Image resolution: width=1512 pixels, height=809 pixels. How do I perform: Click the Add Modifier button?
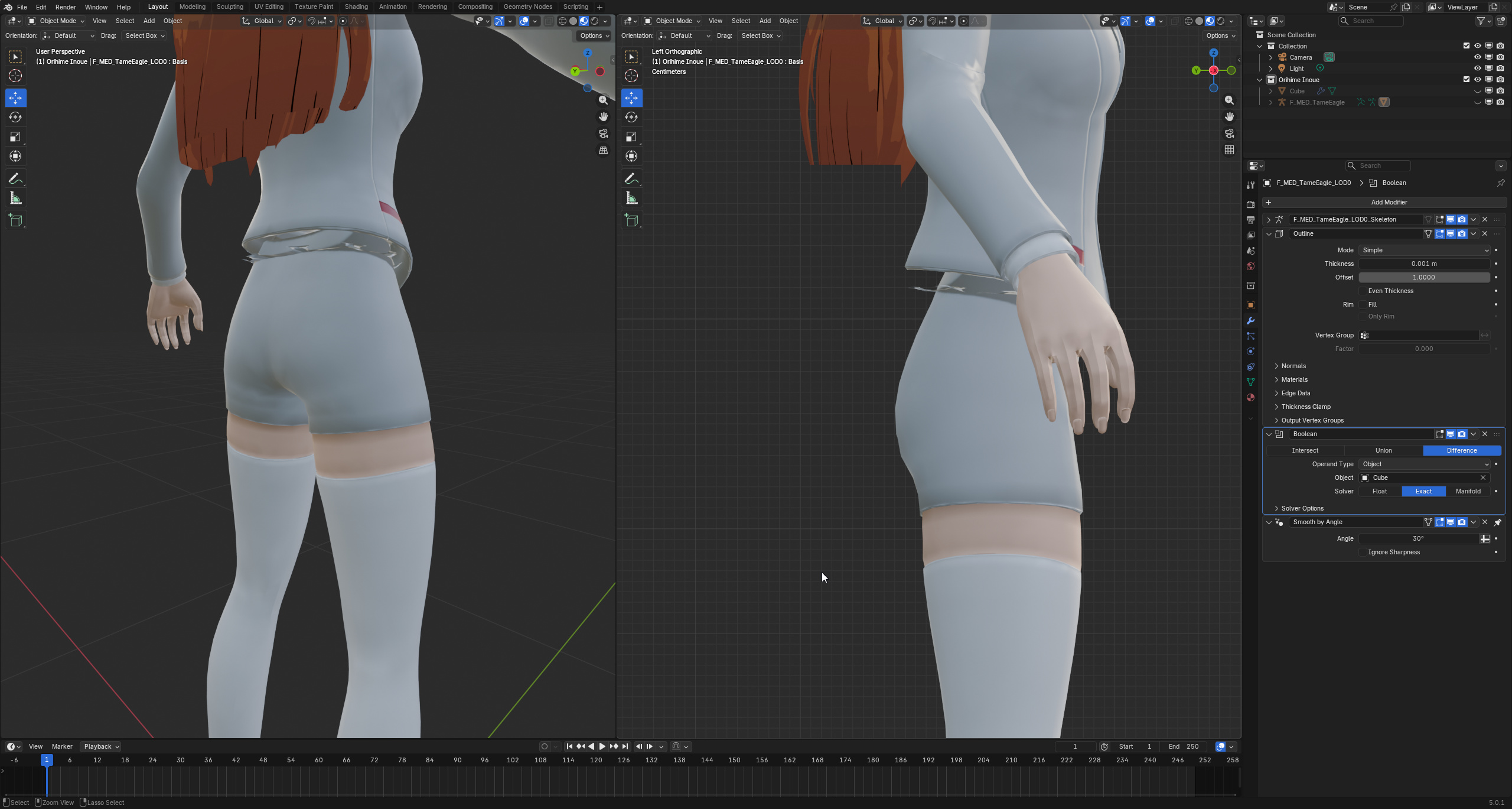pyautogui.click(x=1388, y=202)
